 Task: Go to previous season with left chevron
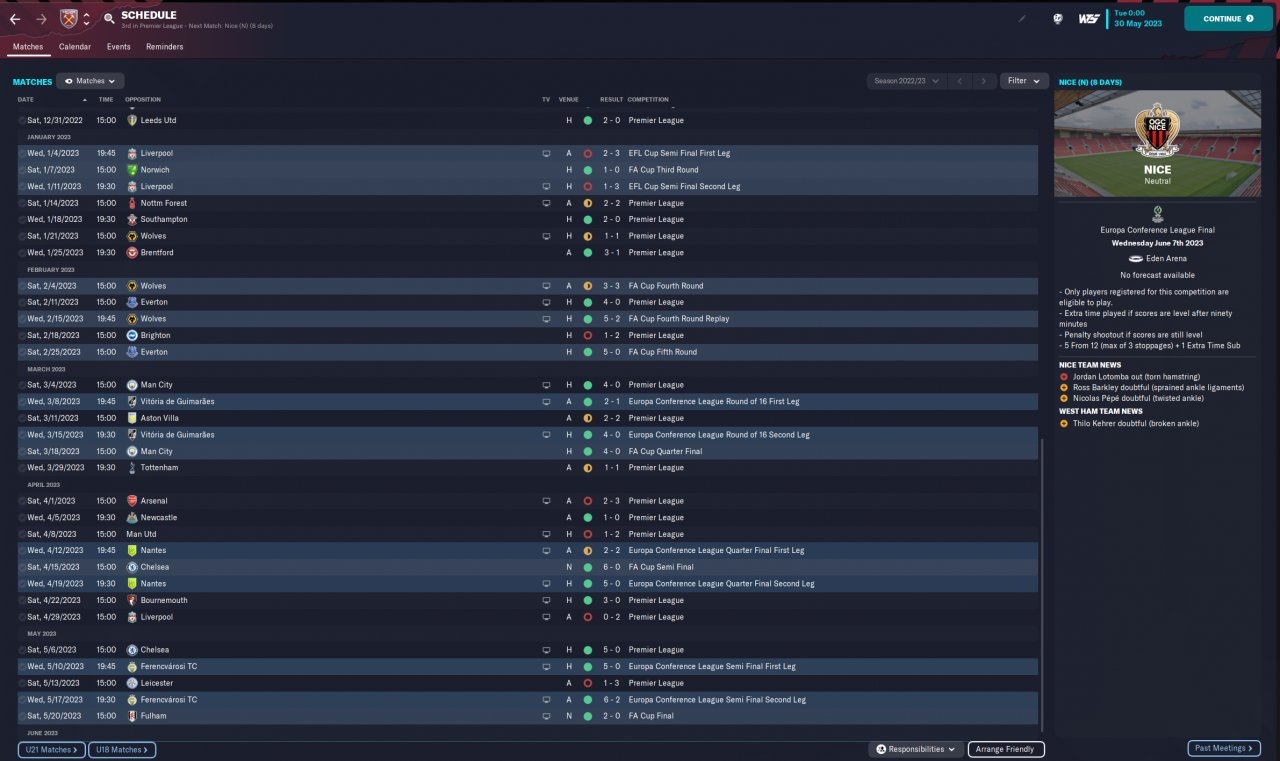pos(960,81)
